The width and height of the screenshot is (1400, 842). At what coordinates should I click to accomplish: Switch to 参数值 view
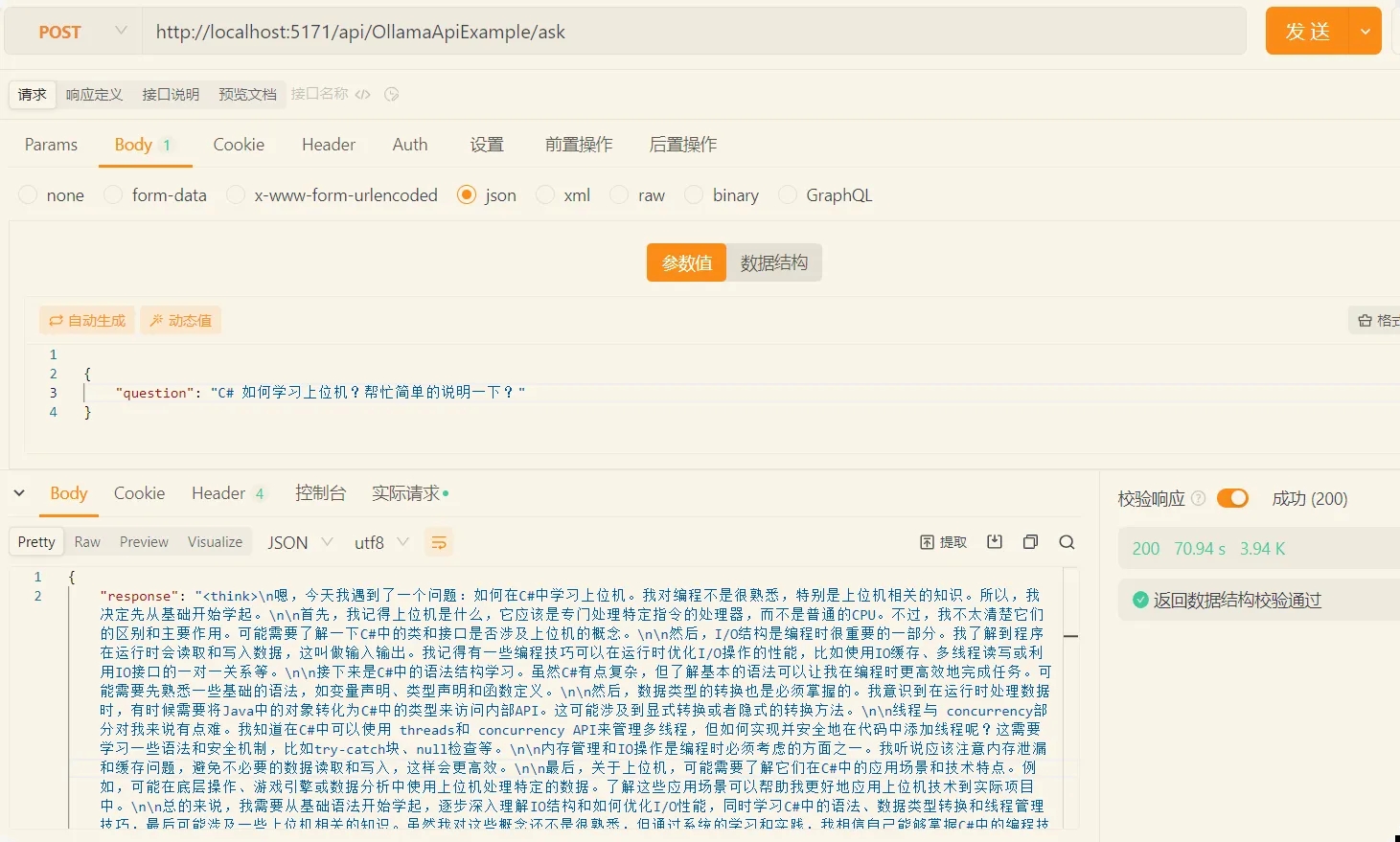coord(687,262)
